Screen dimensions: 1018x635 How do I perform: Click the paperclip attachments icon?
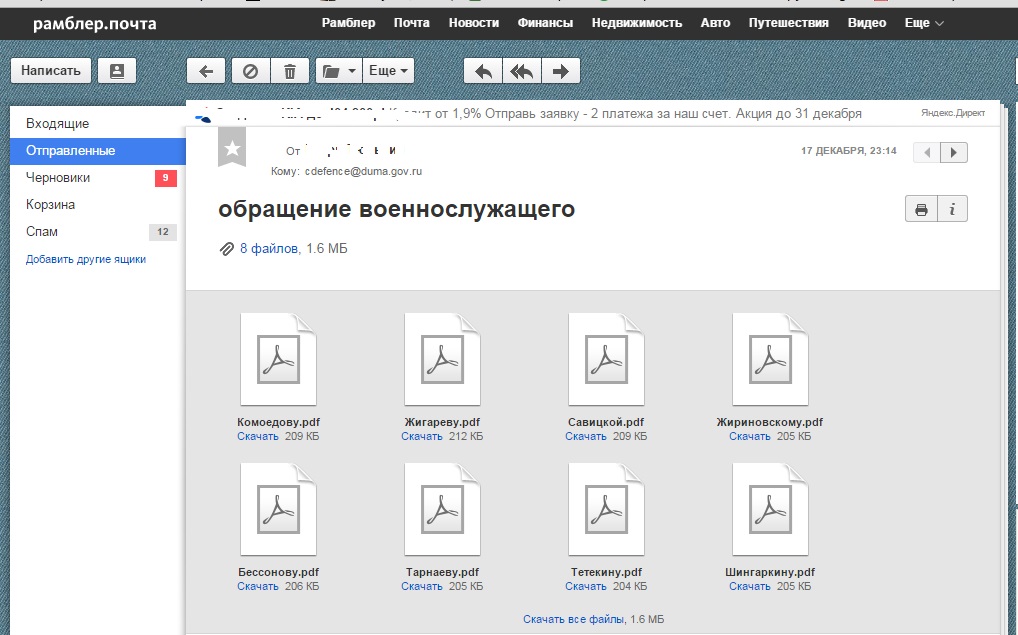click(x=226, y=249)
